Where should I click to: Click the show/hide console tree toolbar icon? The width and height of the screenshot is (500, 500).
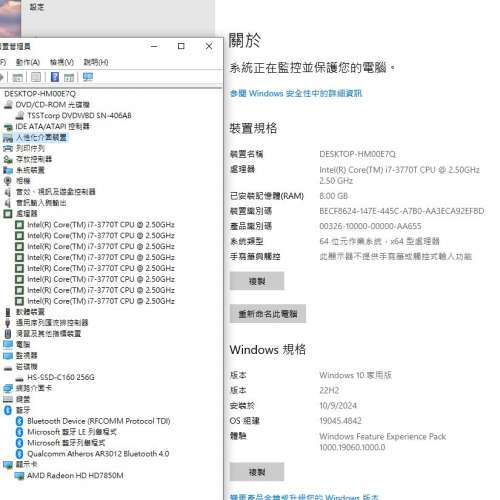pos(17,77)
